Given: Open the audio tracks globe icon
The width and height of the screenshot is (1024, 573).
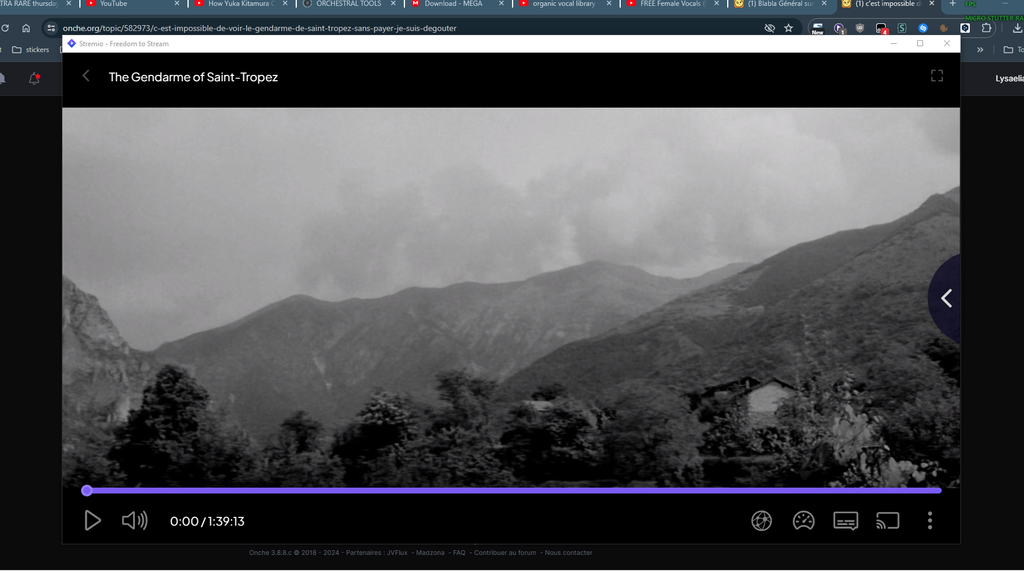Looking at the screenshot, I should tap(761, 521).
